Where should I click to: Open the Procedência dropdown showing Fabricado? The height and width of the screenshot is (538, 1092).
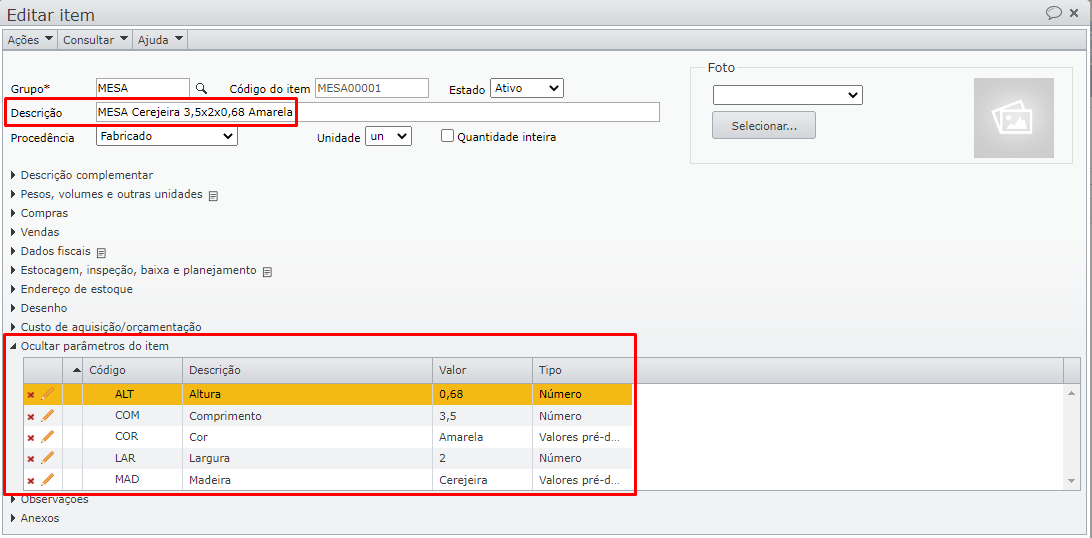166,136
